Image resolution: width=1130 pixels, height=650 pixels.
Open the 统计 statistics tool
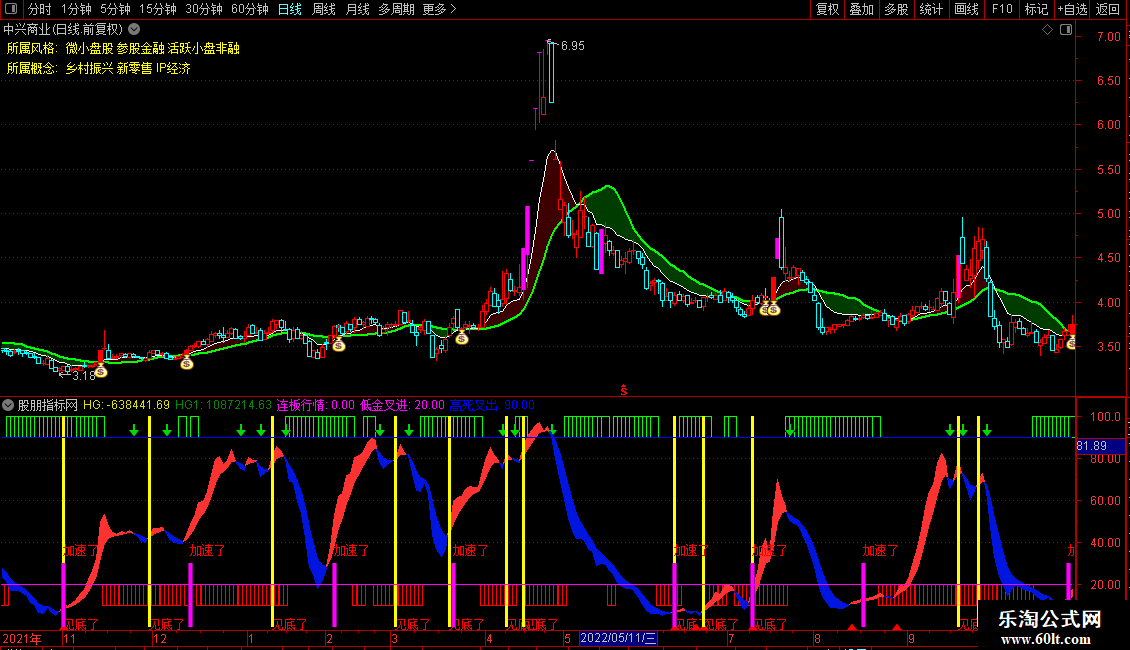(x=931, y=9)
